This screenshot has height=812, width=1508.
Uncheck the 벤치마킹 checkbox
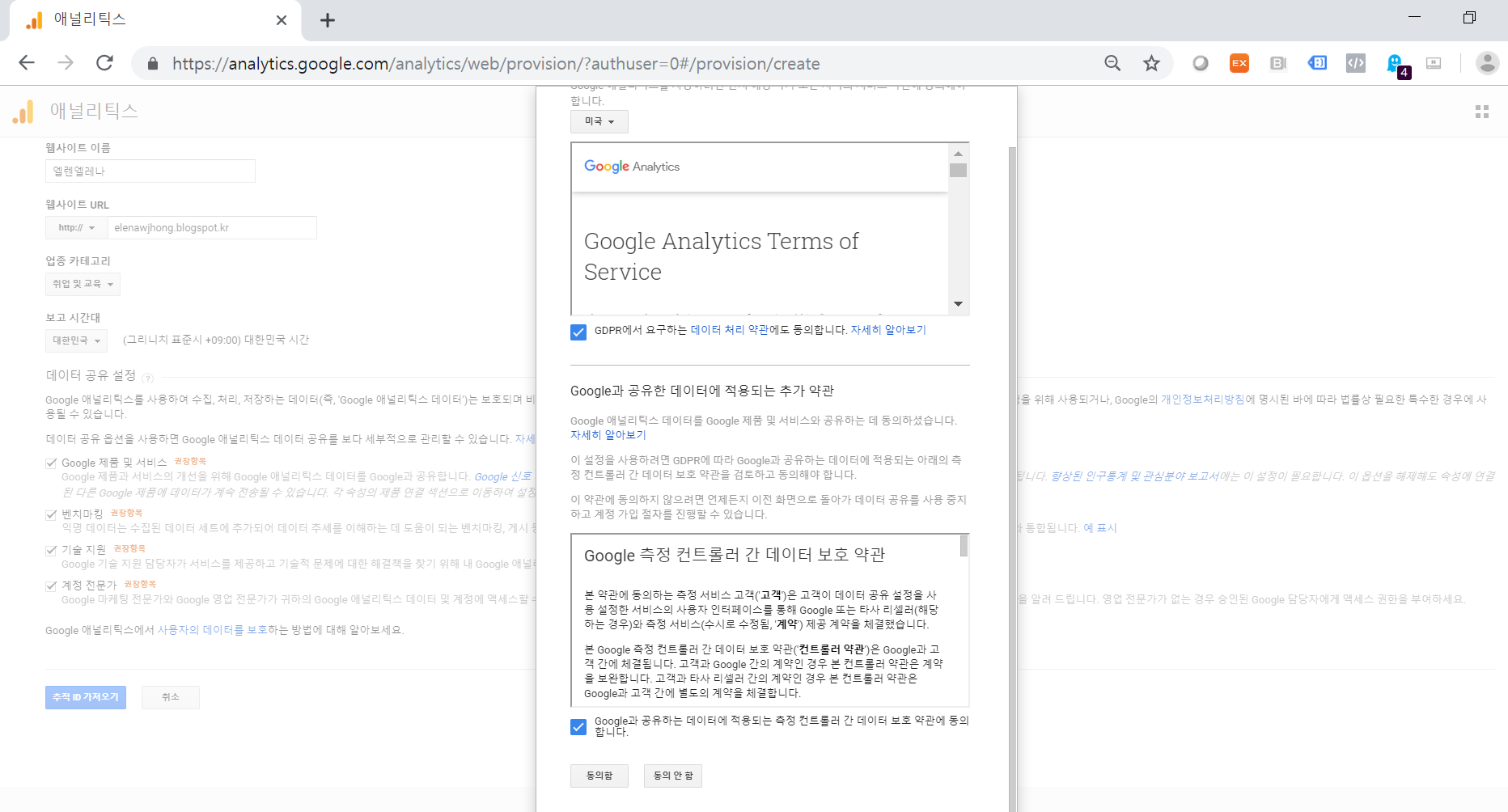tap(51, 514)
